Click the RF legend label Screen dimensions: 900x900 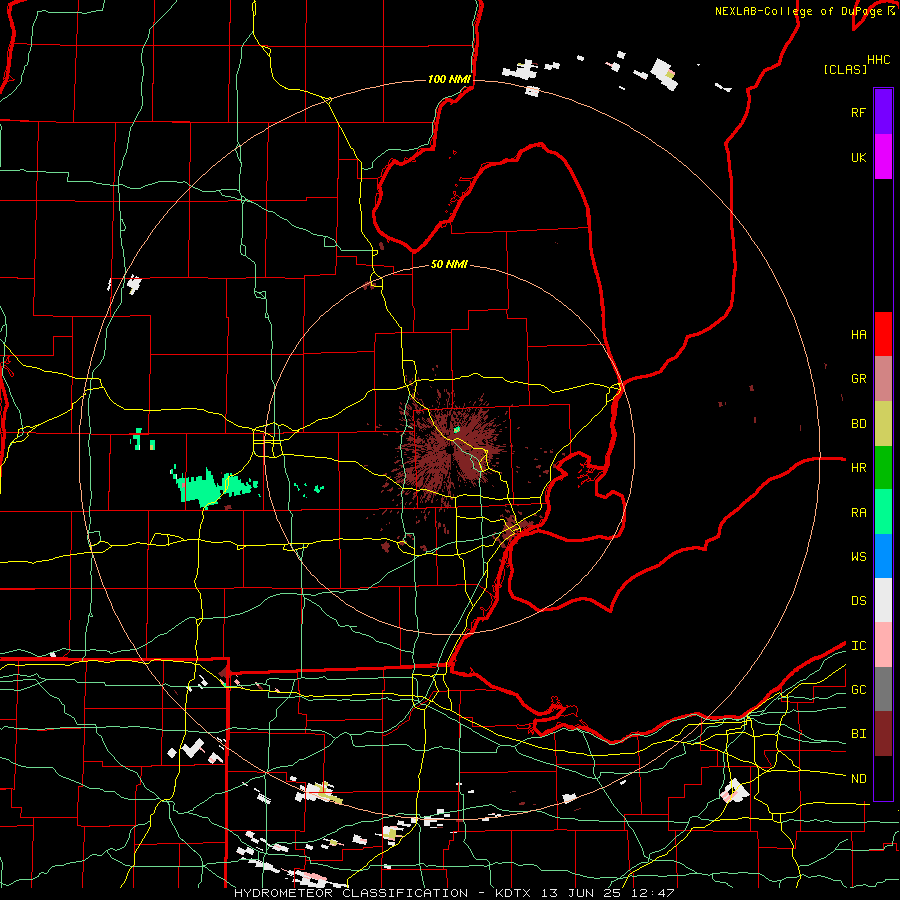pyautogui.click(x=858, y=112)
